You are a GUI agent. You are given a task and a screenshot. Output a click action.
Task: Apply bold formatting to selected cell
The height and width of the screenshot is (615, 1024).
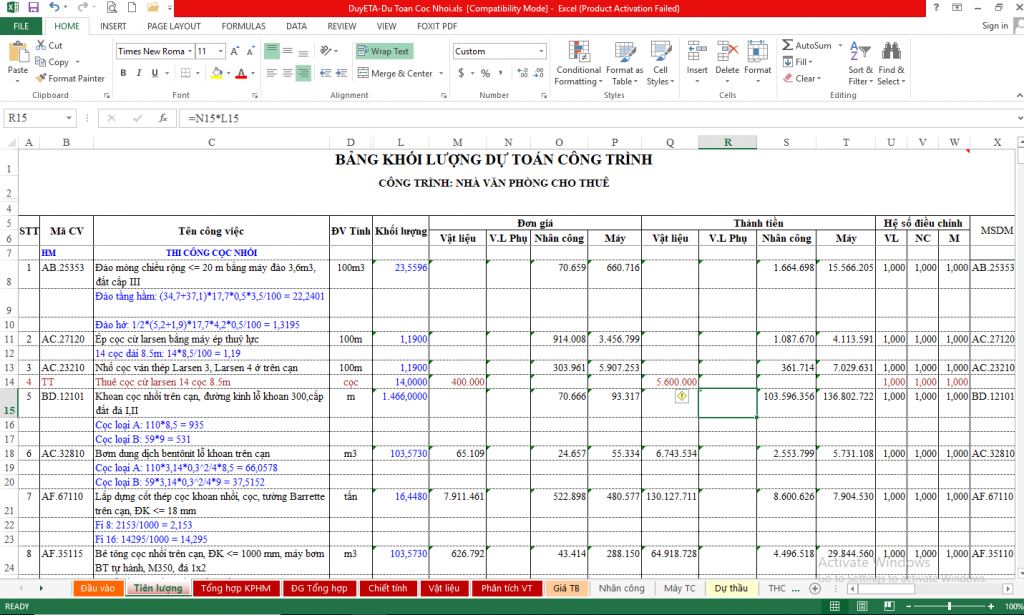pos(122,73)
